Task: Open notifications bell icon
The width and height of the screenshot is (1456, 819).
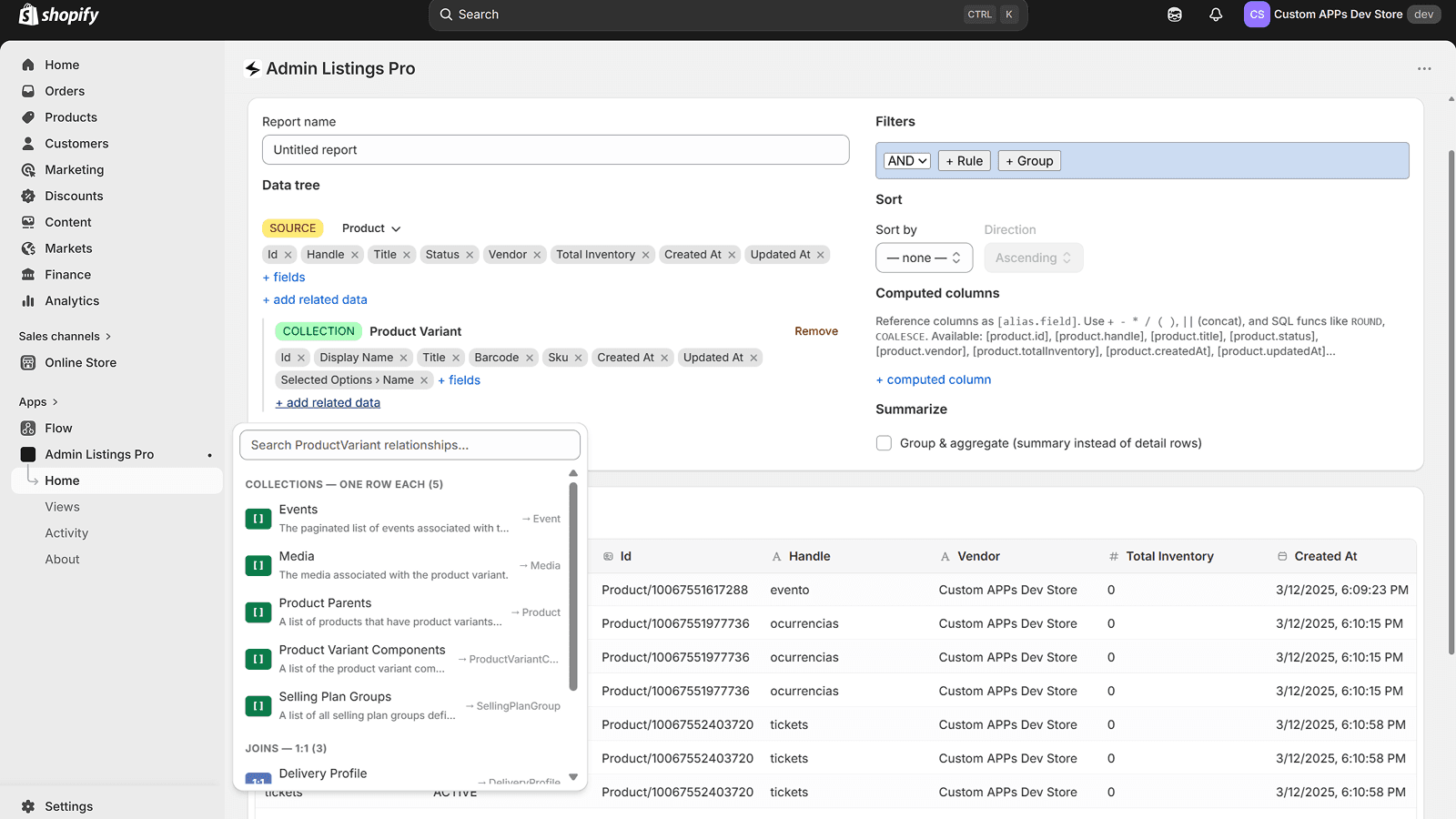Action: click(1216, 15)
